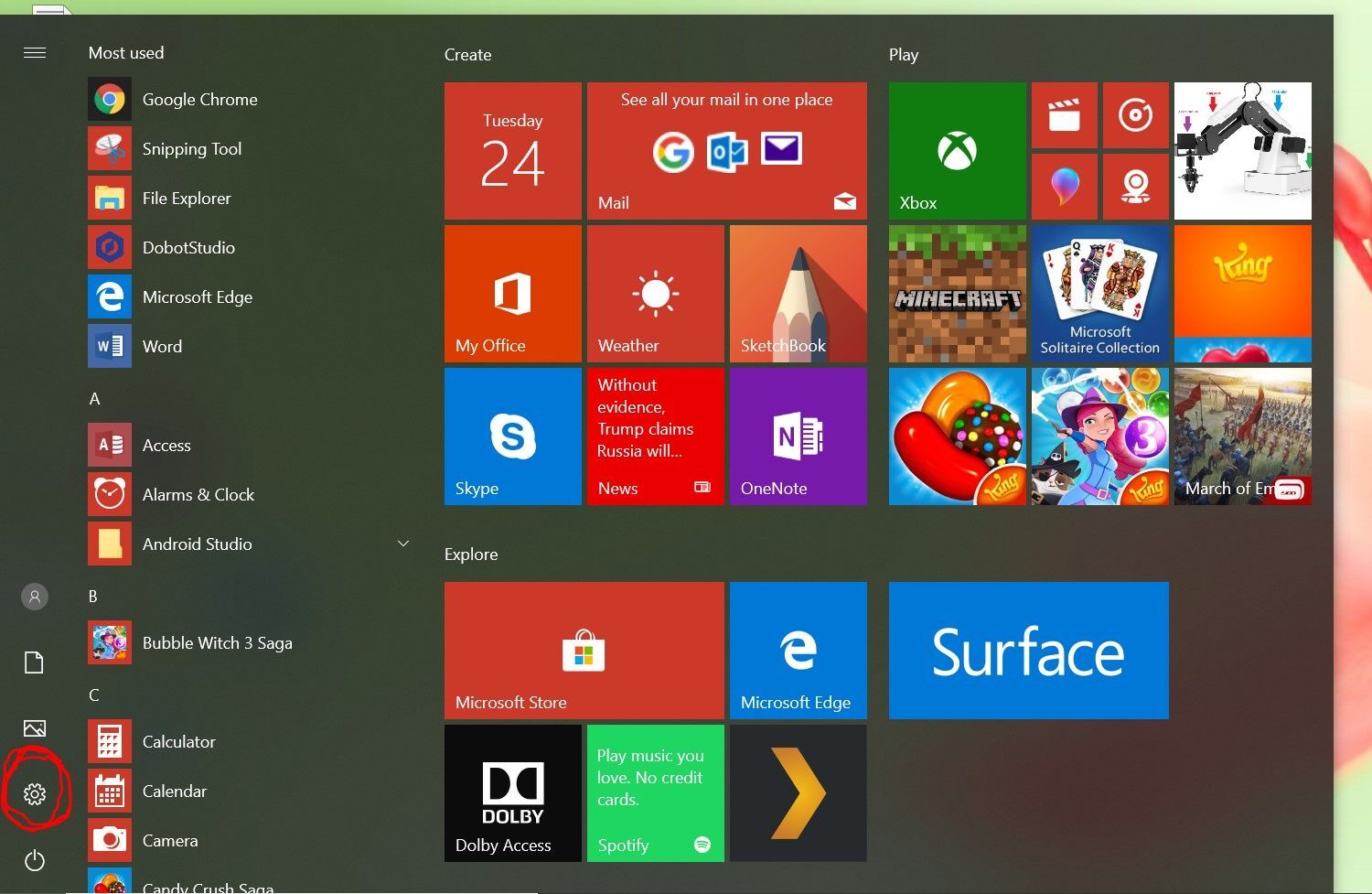Open the Paint 3D tile
Screen dimensions: 1372x894
tap(1065, 187)
